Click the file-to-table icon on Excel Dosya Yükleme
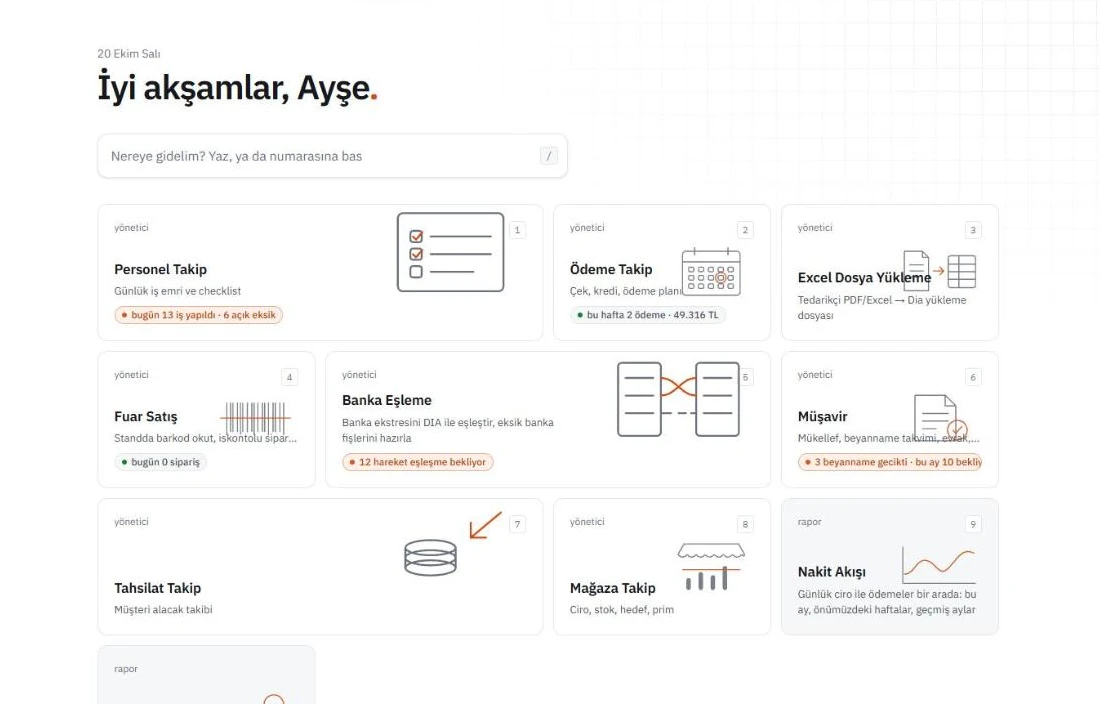Image resolution: width=1100 pixels, height=704 pixels. (x=939, y=271)
